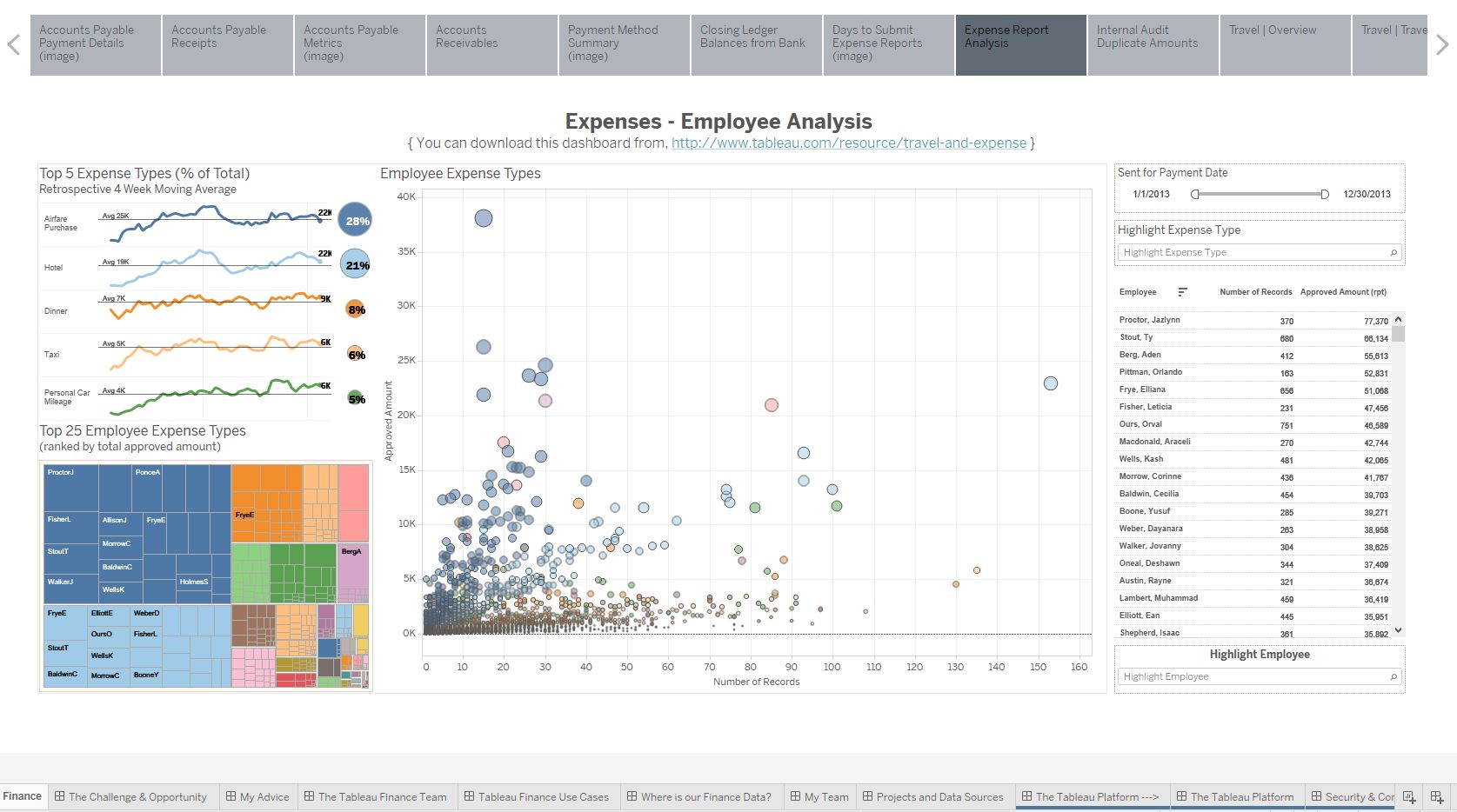This screenshot has width=1457, height=812.
Task: Select the Wells, Kash employee row
Action: click(x=1253, y=459)
